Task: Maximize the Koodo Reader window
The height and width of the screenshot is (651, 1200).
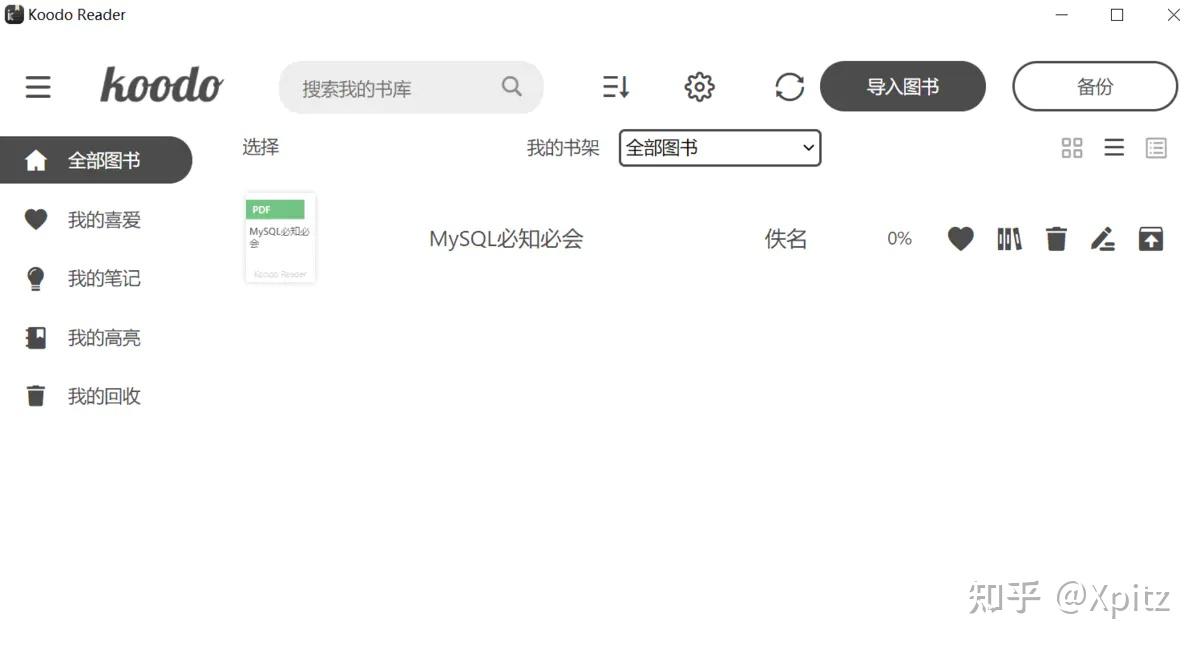Action: pos(1117,14)
